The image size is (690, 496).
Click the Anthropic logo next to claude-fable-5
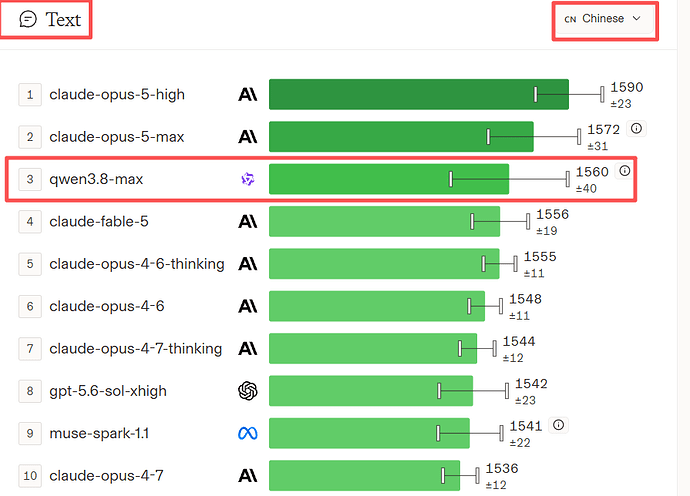248,221
